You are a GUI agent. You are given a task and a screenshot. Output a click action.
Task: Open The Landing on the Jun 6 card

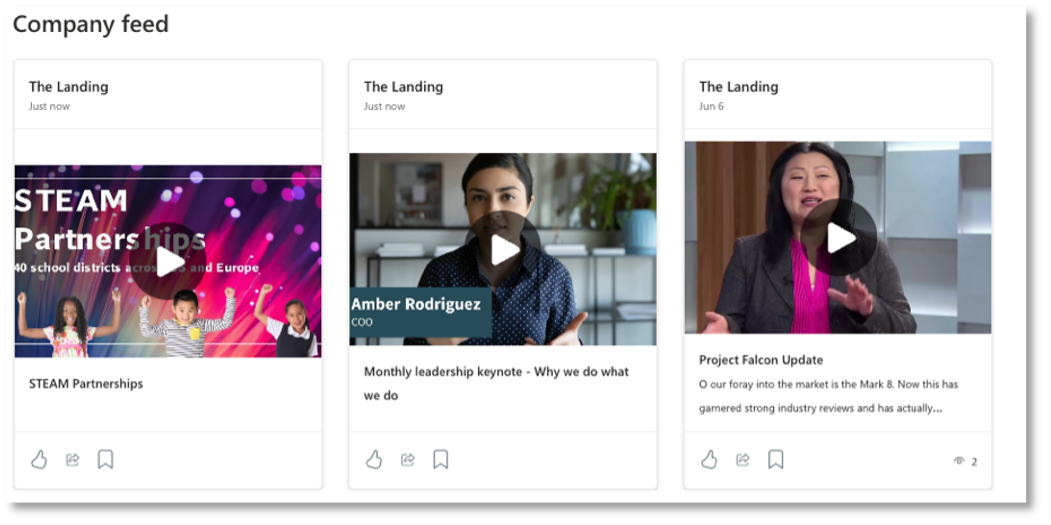738,87
